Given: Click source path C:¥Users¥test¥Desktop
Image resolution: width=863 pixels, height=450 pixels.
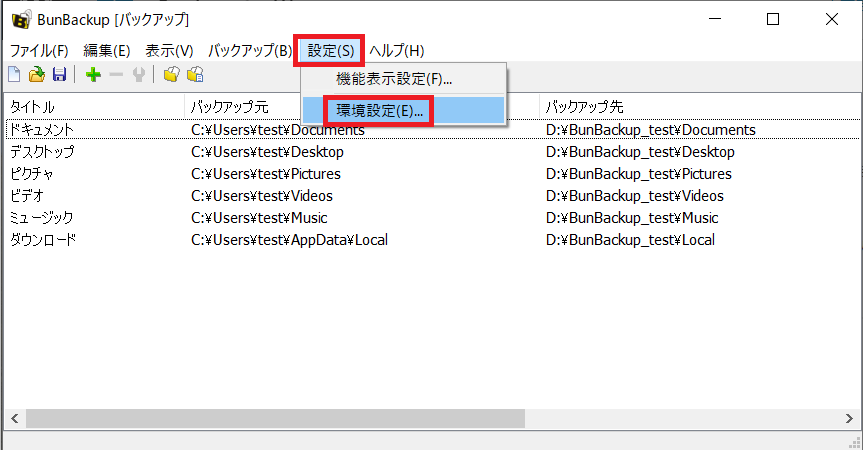Looking at the screenshot, I should pyautogui.click(x=267, y=152).
